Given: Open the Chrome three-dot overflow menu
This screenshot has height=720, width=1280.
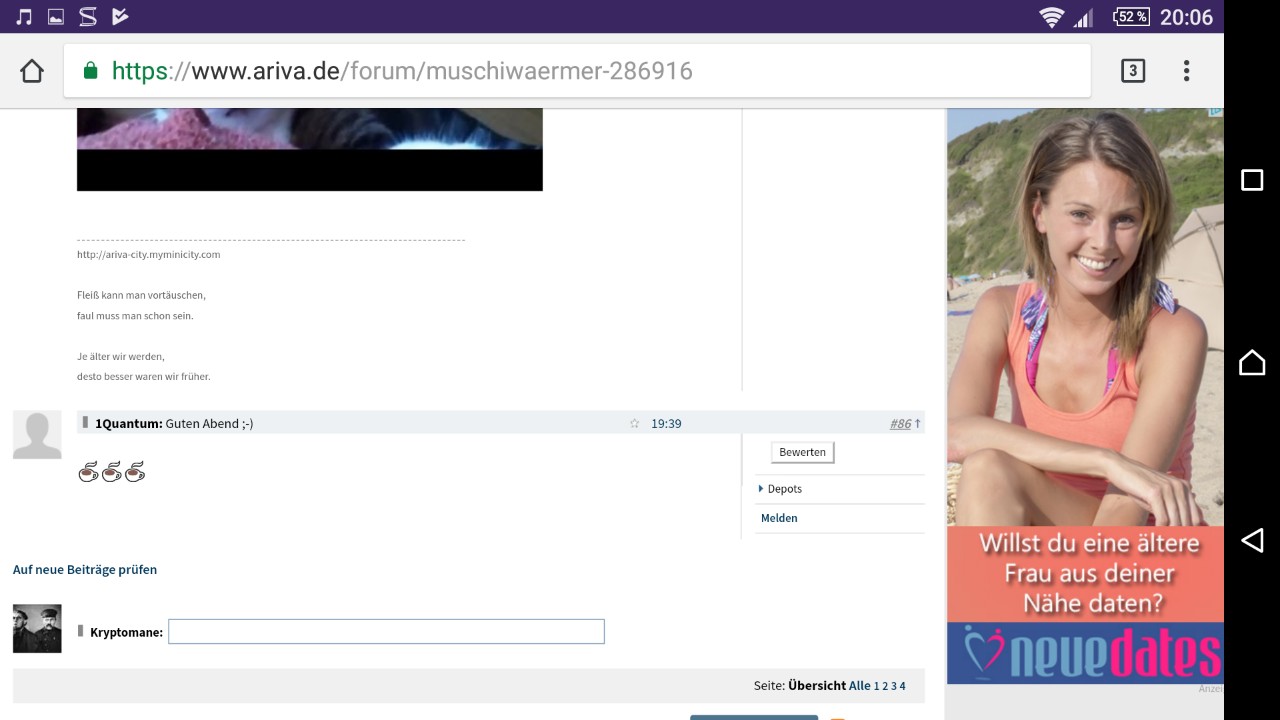Looking at the screenshot, I should pyautogui.click(x=1186, y=71).
